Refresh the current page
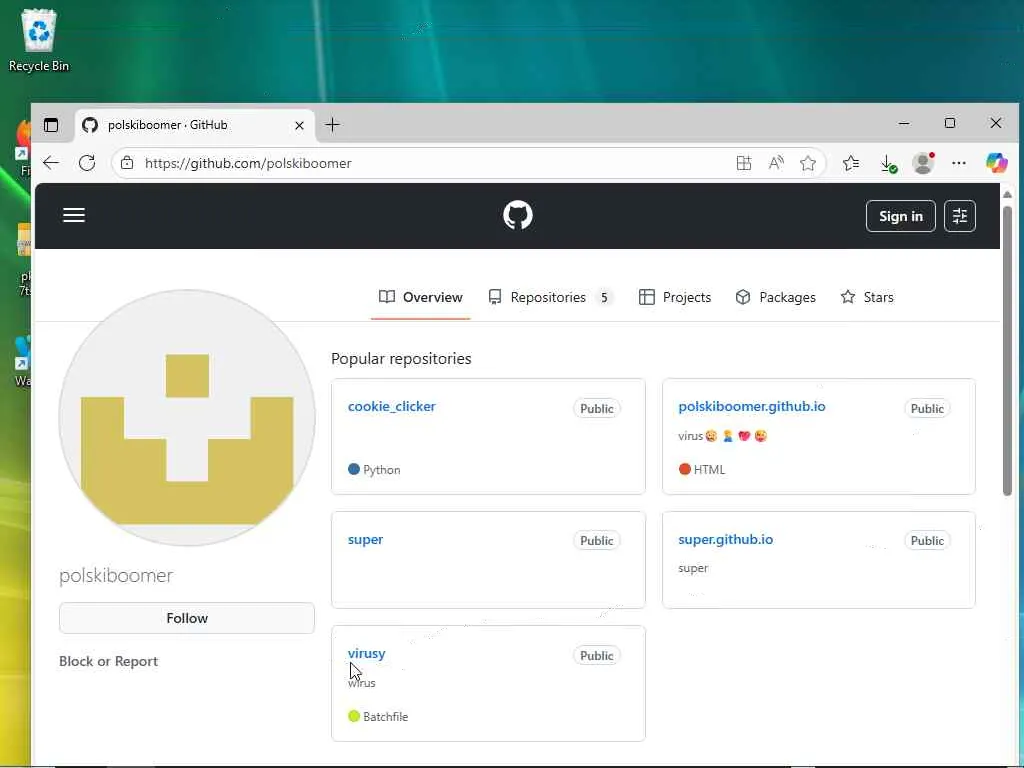The height and width of the screenshot is (768, 1024). tap(87, 163)
